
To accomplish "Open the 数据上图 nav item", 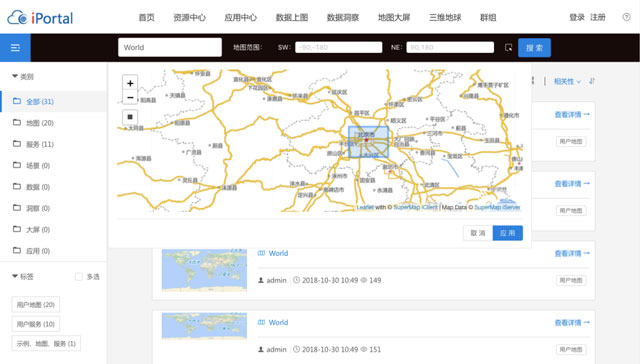I will 292,18.
